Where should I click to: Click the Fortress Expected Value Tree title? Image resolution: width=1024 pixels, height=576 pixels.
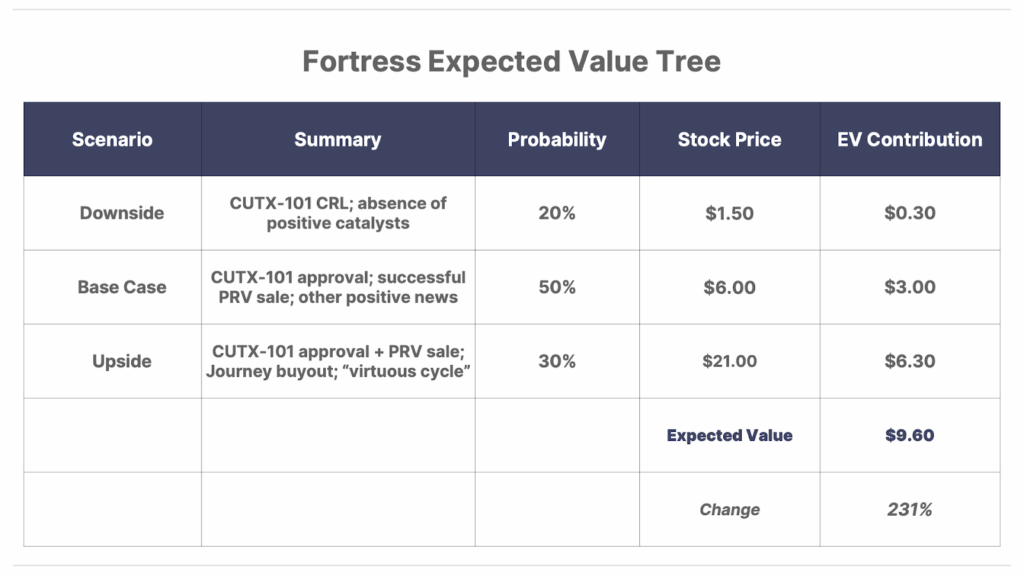tap(511, 61)
